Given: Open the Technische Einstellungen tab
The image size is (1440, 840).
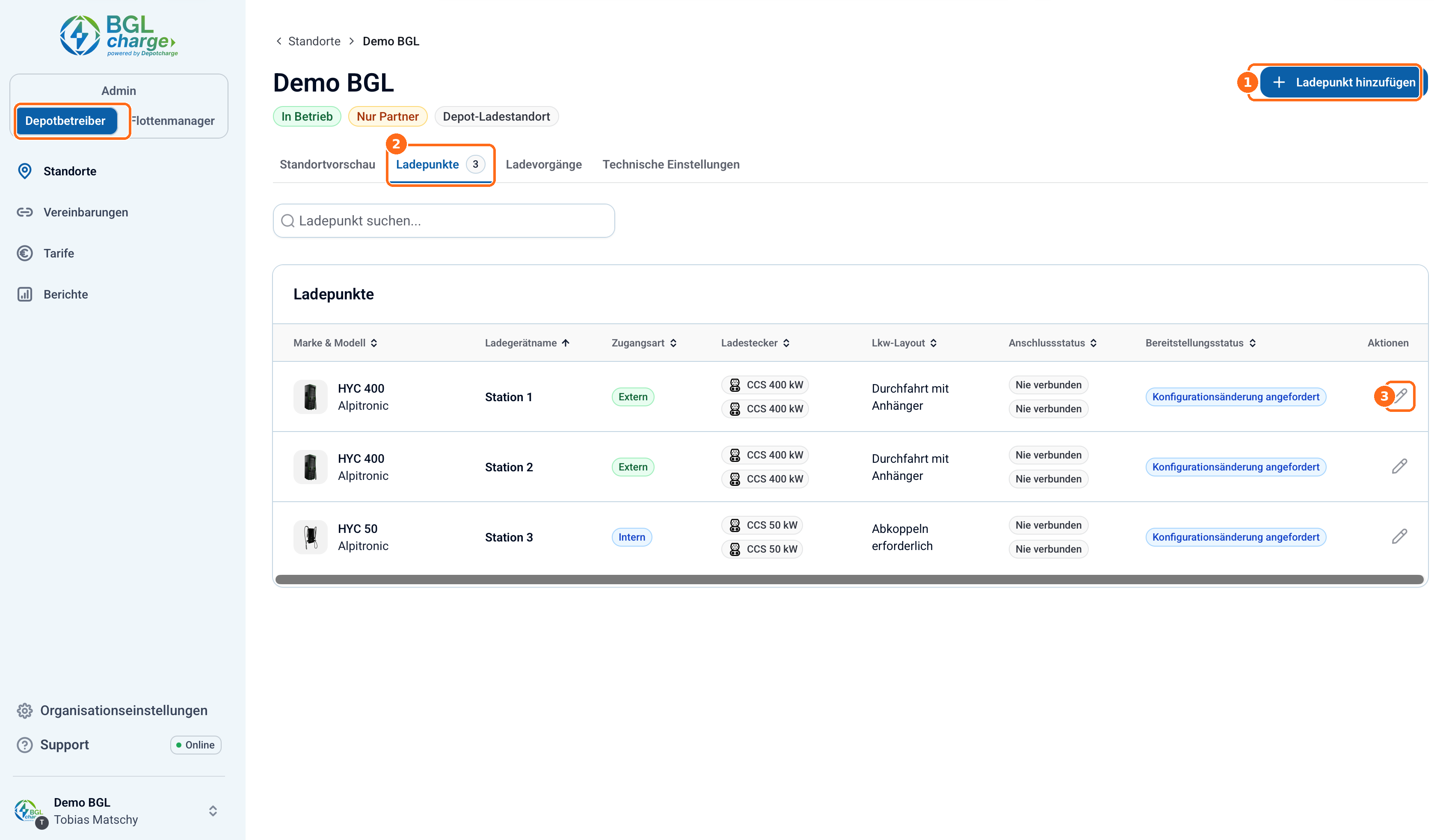Looking at the screenshot, I should [x=671, y=165].
